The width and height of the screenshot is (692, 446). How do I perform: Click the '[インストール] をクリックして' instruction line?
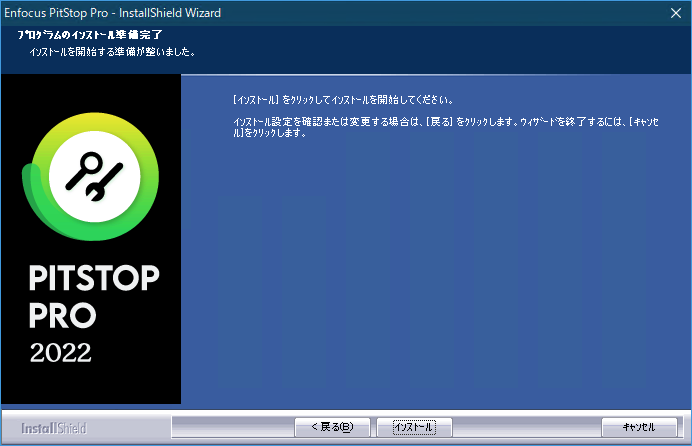pyautogui.click(x=343, y=100)
